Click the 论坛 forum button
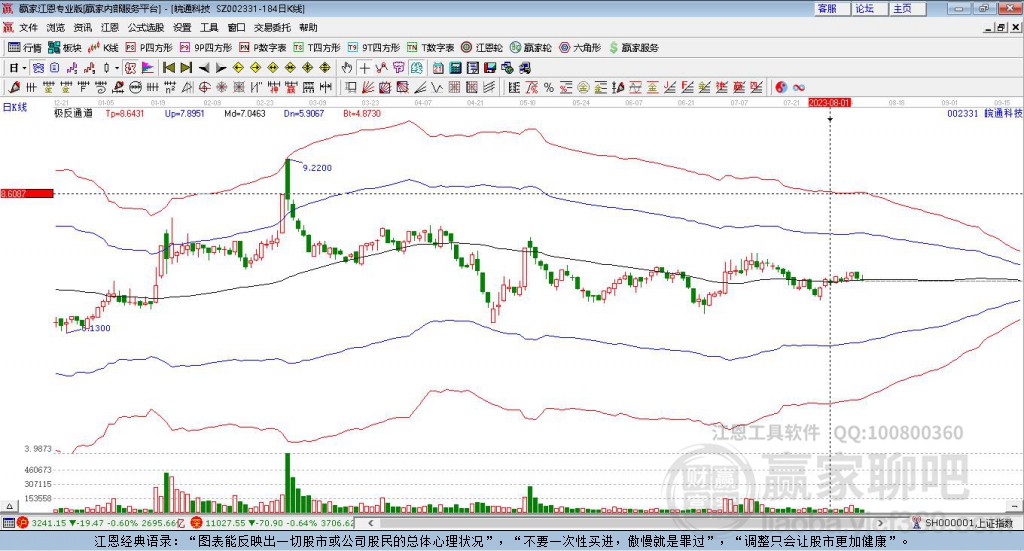 [x=870, y=8]
